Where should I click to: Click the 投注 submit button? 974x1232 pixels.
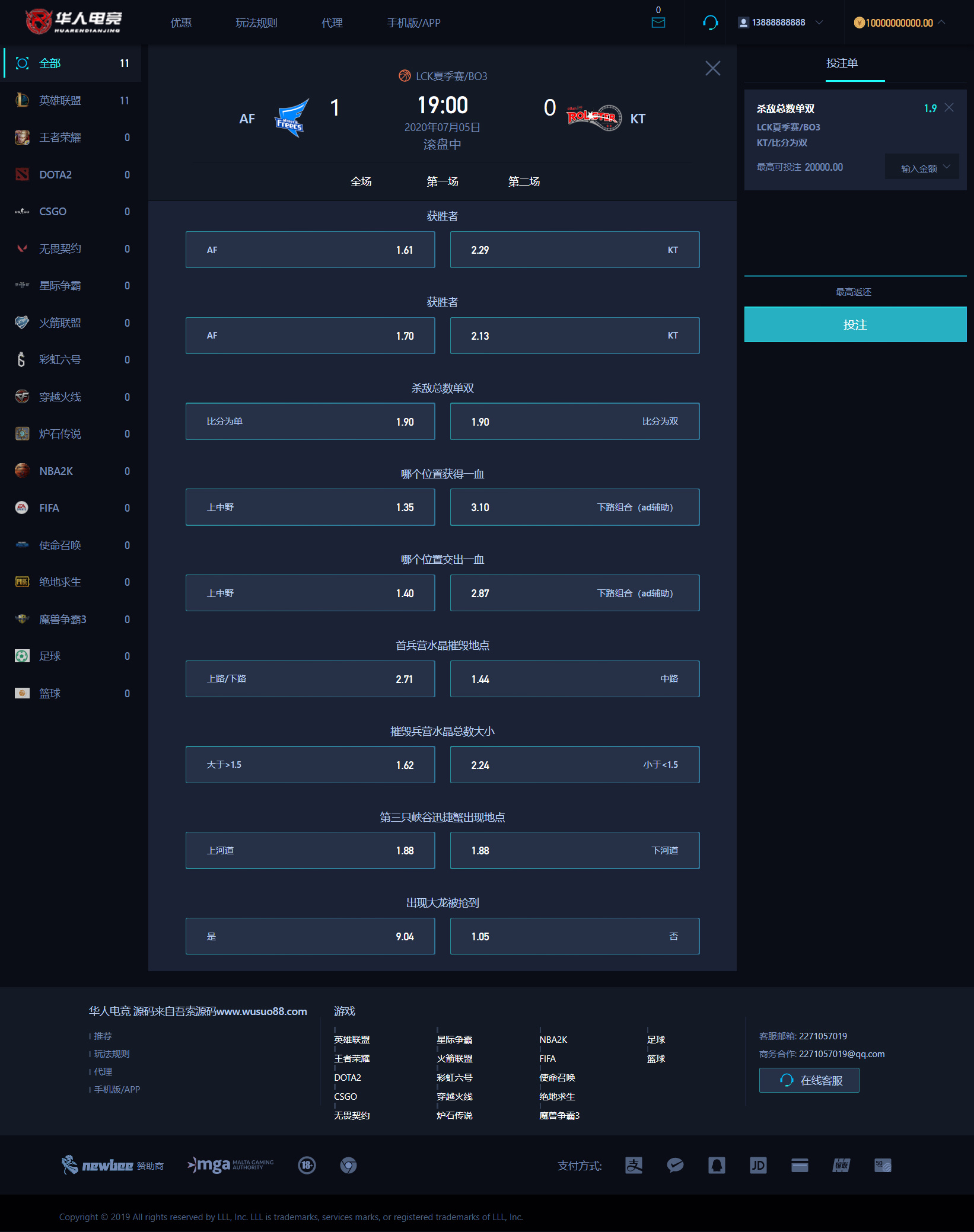pyautogui.click(x=855, y=324)
